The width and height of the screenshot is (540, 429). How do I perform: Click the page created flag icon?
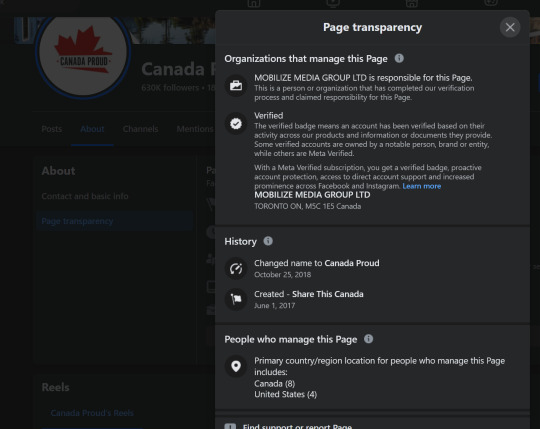[236, 299]
